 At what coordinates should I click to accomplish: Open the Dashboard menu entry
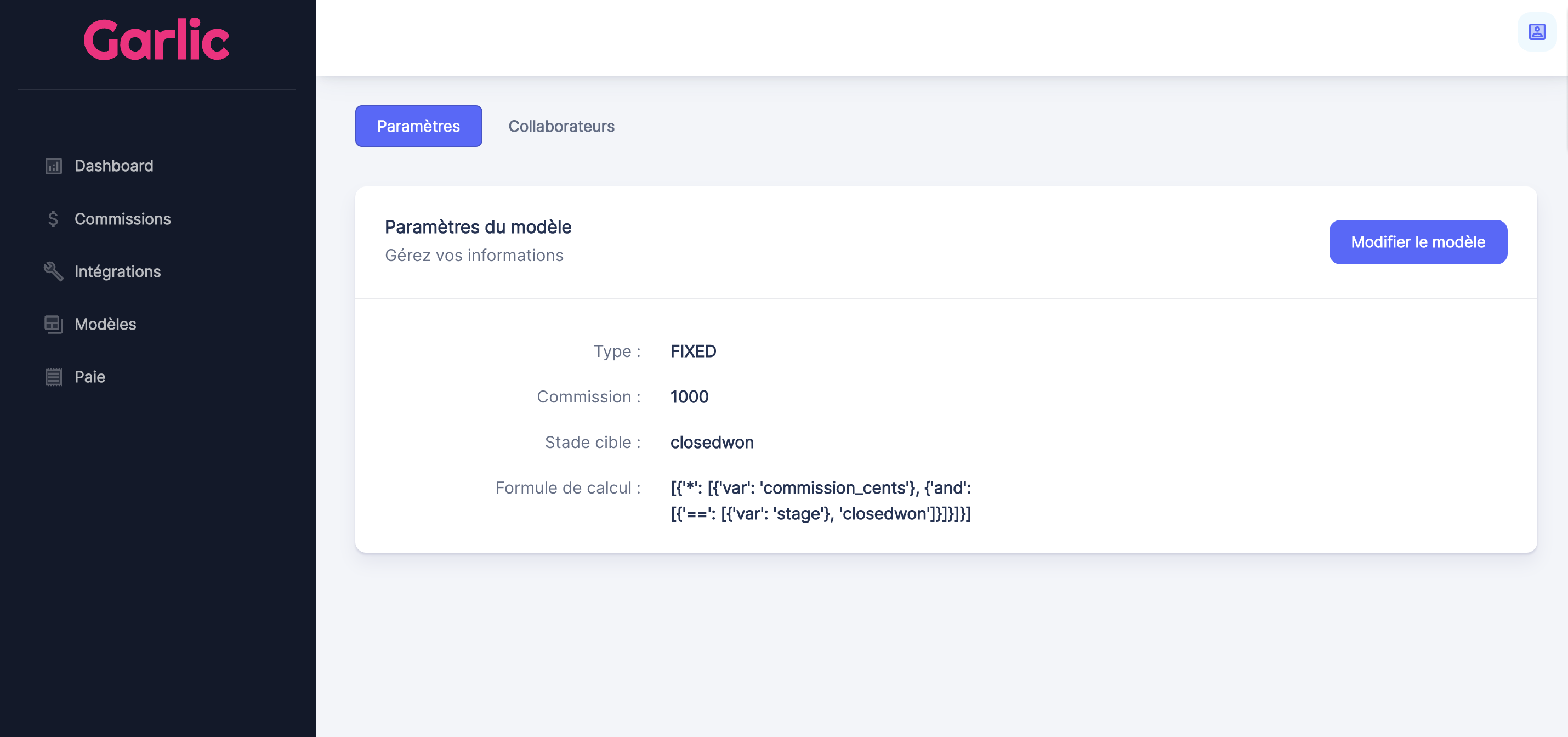click(x=114, y=166)
